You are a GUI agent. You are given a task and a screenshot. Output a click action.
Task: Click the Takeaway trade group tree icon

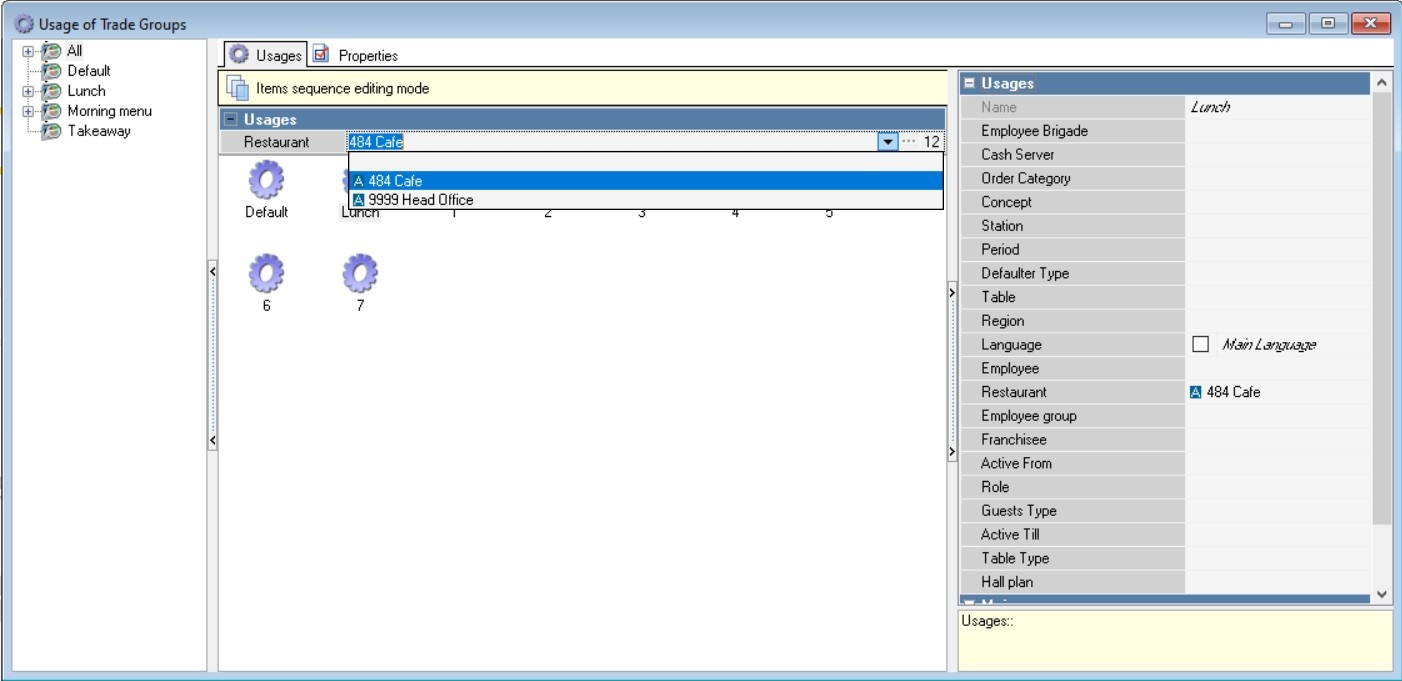click(52, 131)
